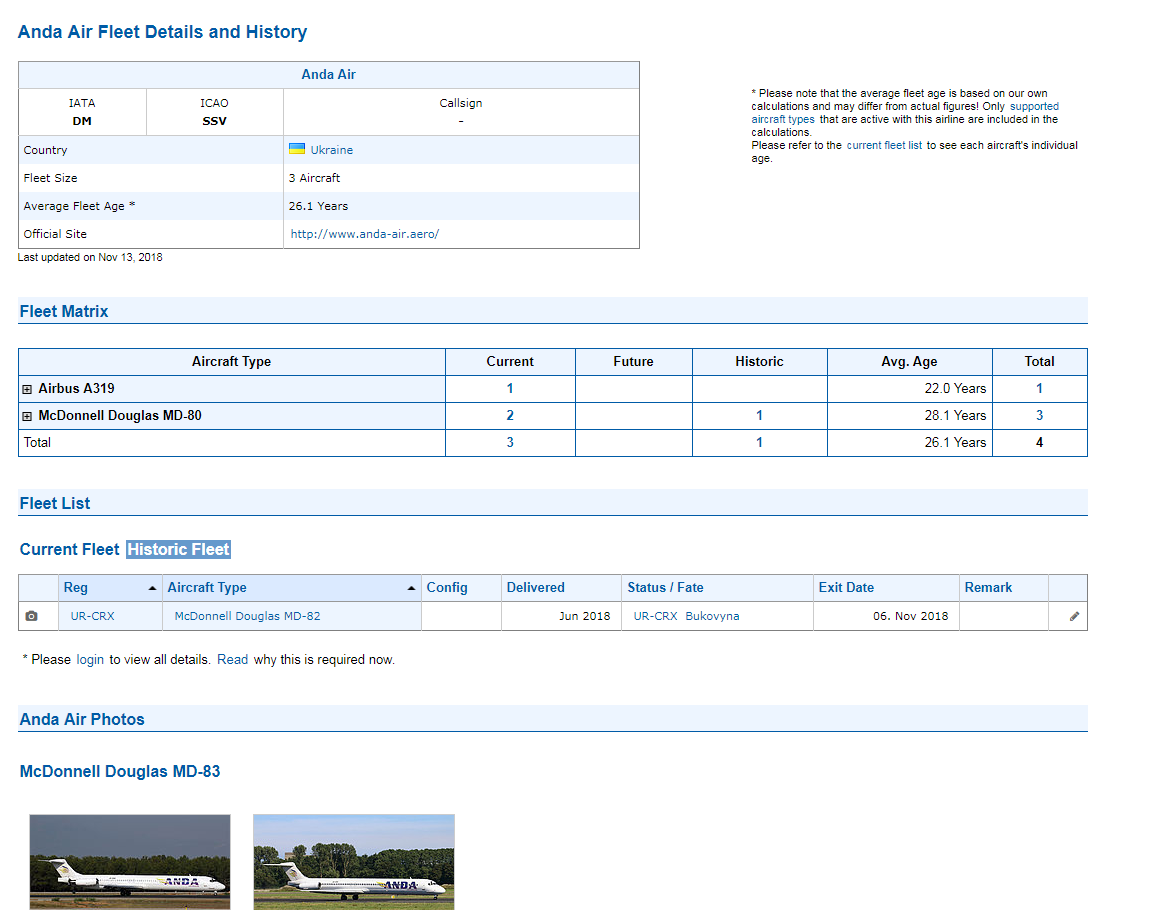Expand the Airbus A319 row
1167x910 pixels.
click(27, 389)
